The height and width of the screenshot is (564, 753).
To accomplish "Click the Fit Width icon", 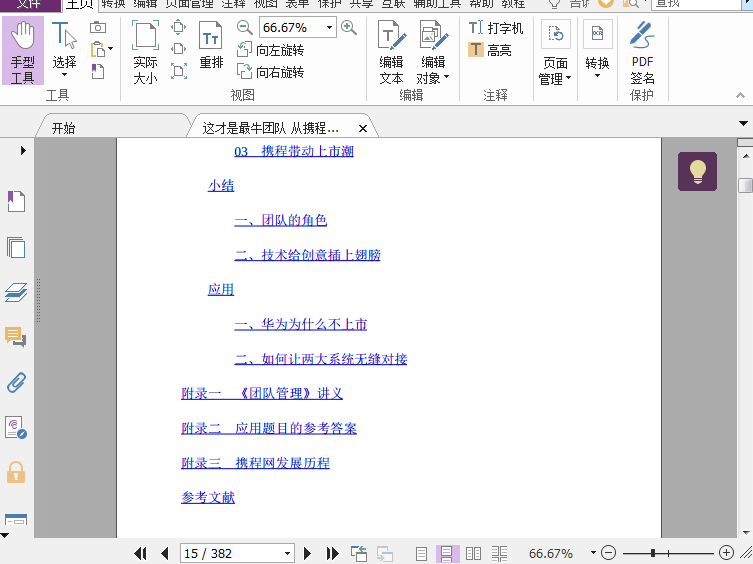I will click(x=179, y=49).
